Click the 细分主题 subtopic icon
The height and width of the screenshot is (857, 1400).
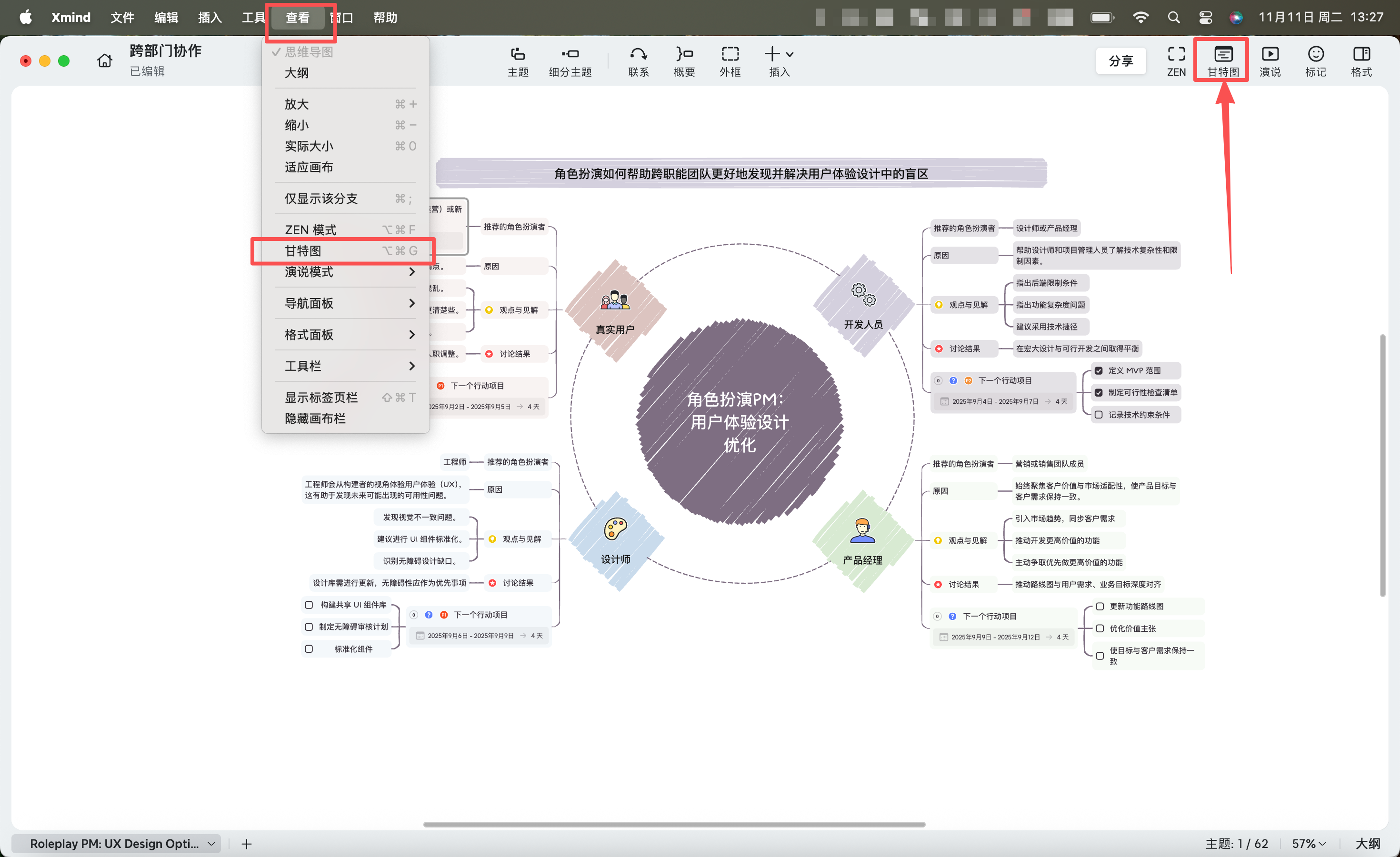tap(570, 55)
